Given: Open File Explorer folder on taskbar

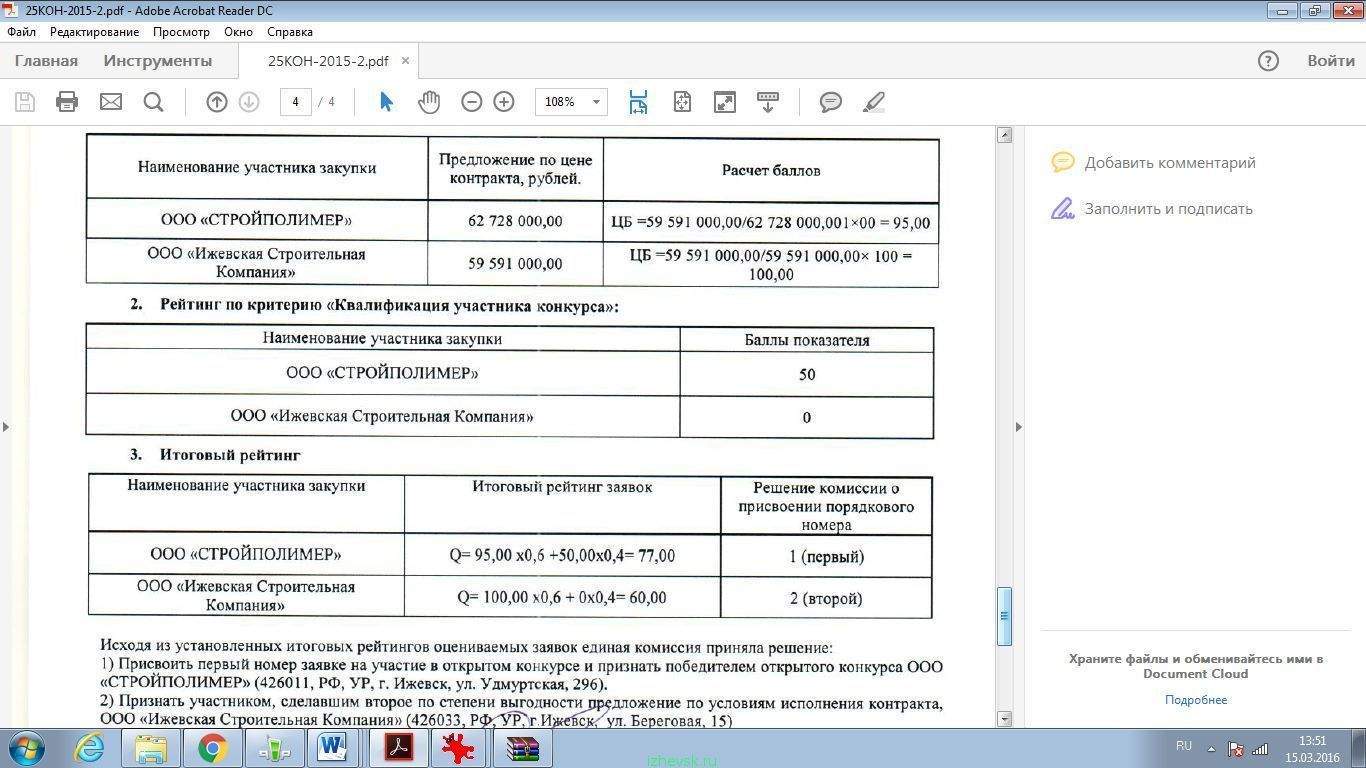Looking at the screenshot, I should point(151,748).
